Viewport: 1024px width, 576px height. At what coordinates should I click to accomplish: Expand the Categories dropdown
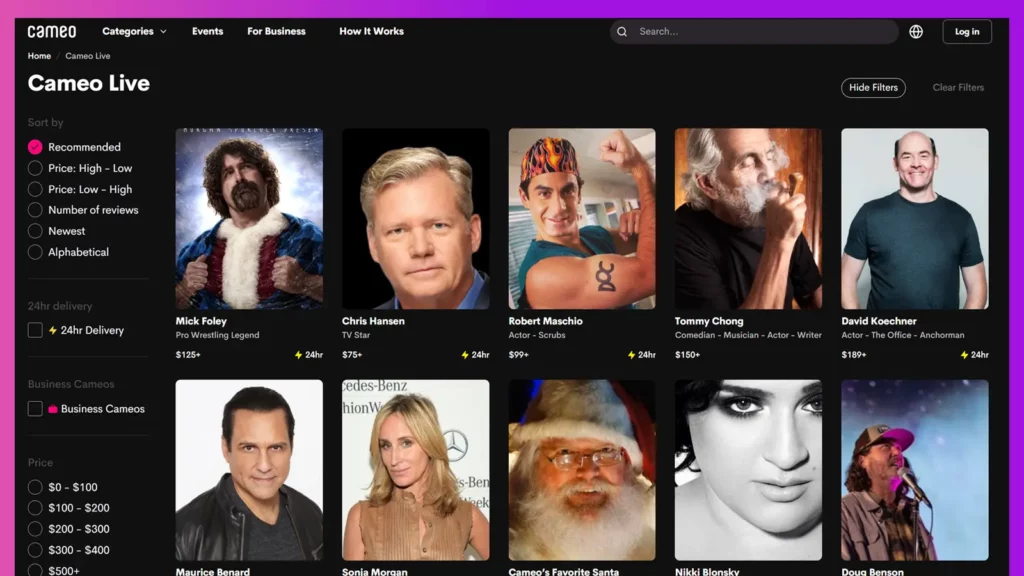134,31
